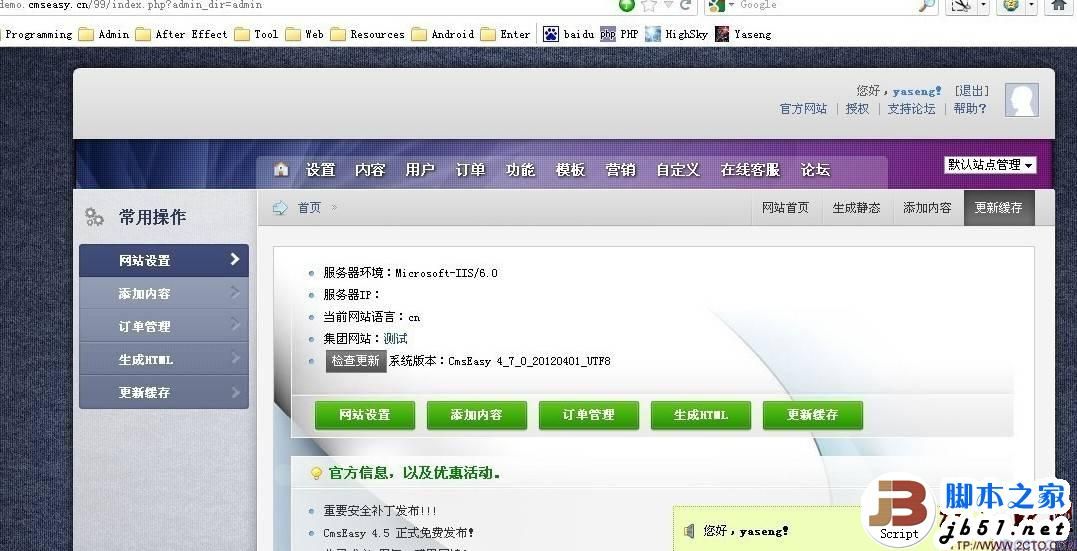The height and width of the screenshot is (551, 1077).
Task: Click the 退出 logout link
Action: click(971, 91)
